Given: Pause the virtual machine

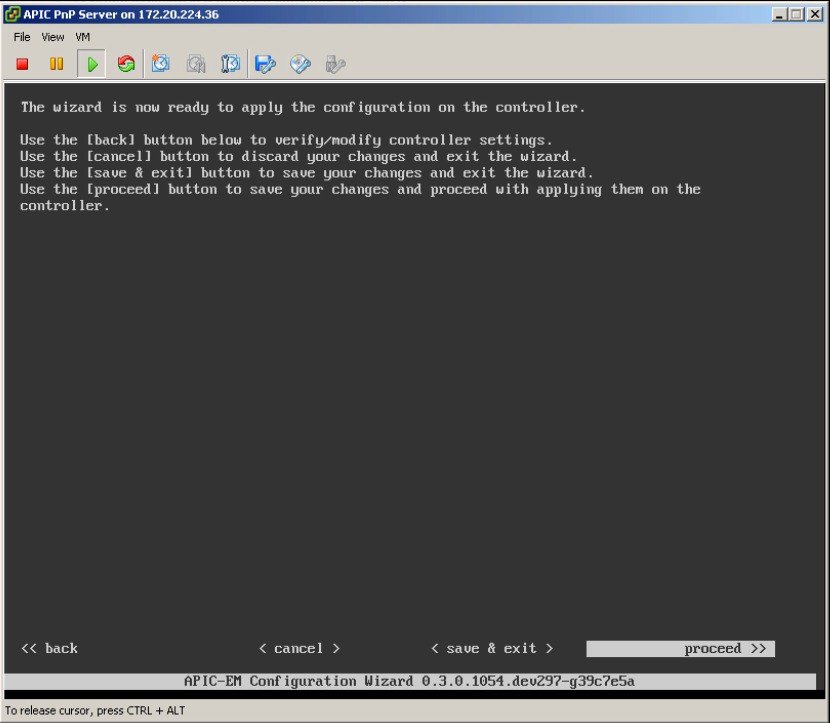Looking at the screenshot, I should [57, 64].
